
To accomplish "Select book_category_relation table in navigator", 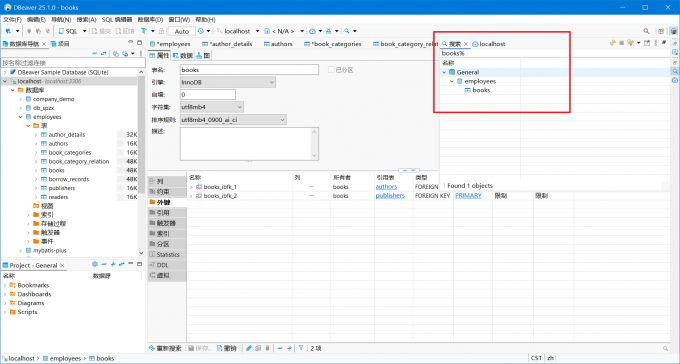I will pos(78,161).
